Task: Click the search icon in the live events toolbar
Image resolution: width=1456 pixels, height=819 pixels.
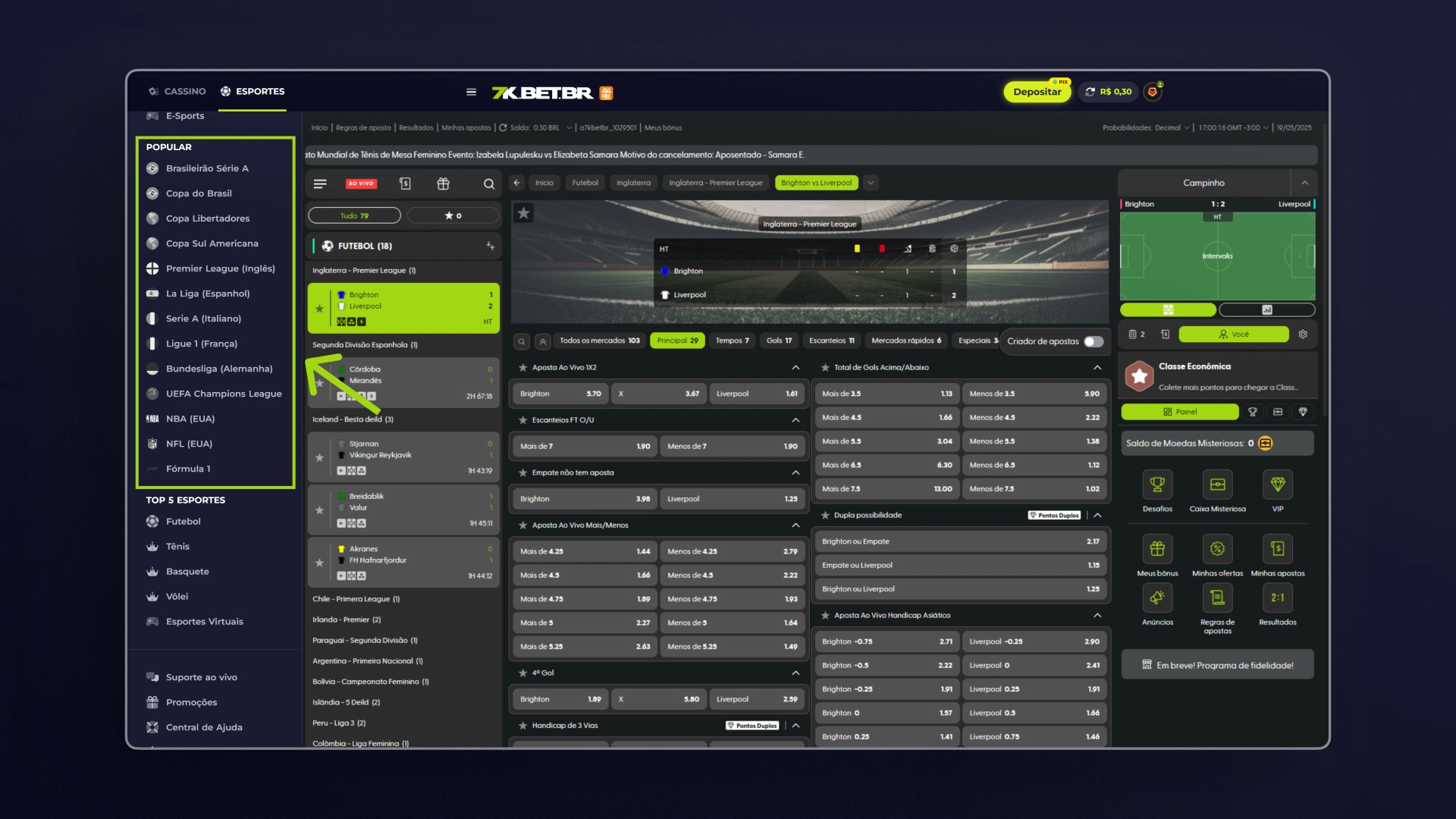Action: pyautogui.click(x=488, y=184)
